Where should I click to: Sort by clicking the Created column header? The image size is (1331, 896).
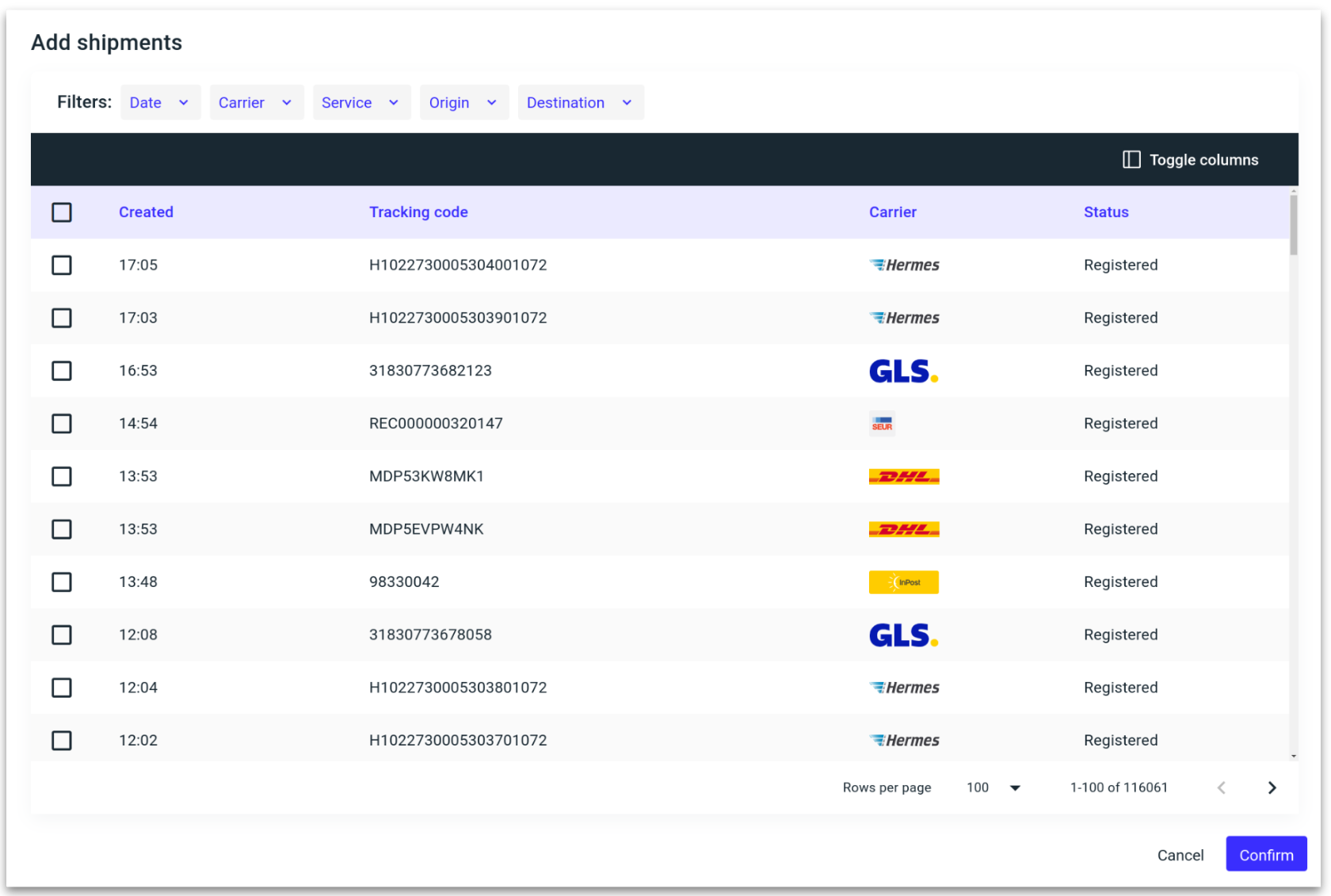[146, 212]
